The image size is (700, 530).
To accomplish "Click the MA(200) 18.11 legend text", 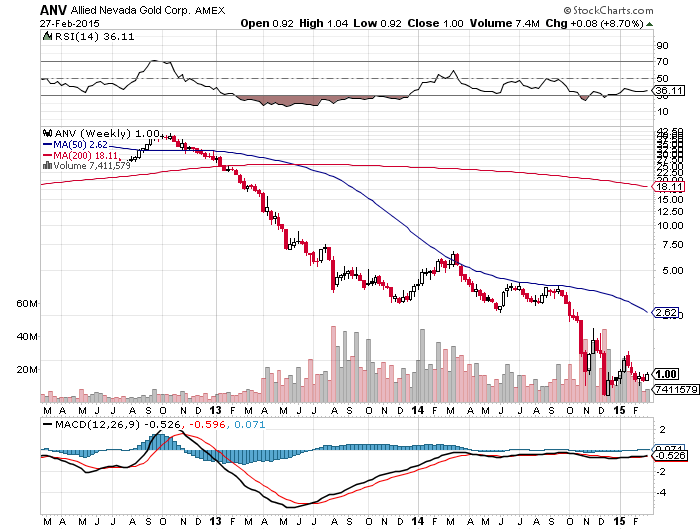I will (x=86, y=155).
